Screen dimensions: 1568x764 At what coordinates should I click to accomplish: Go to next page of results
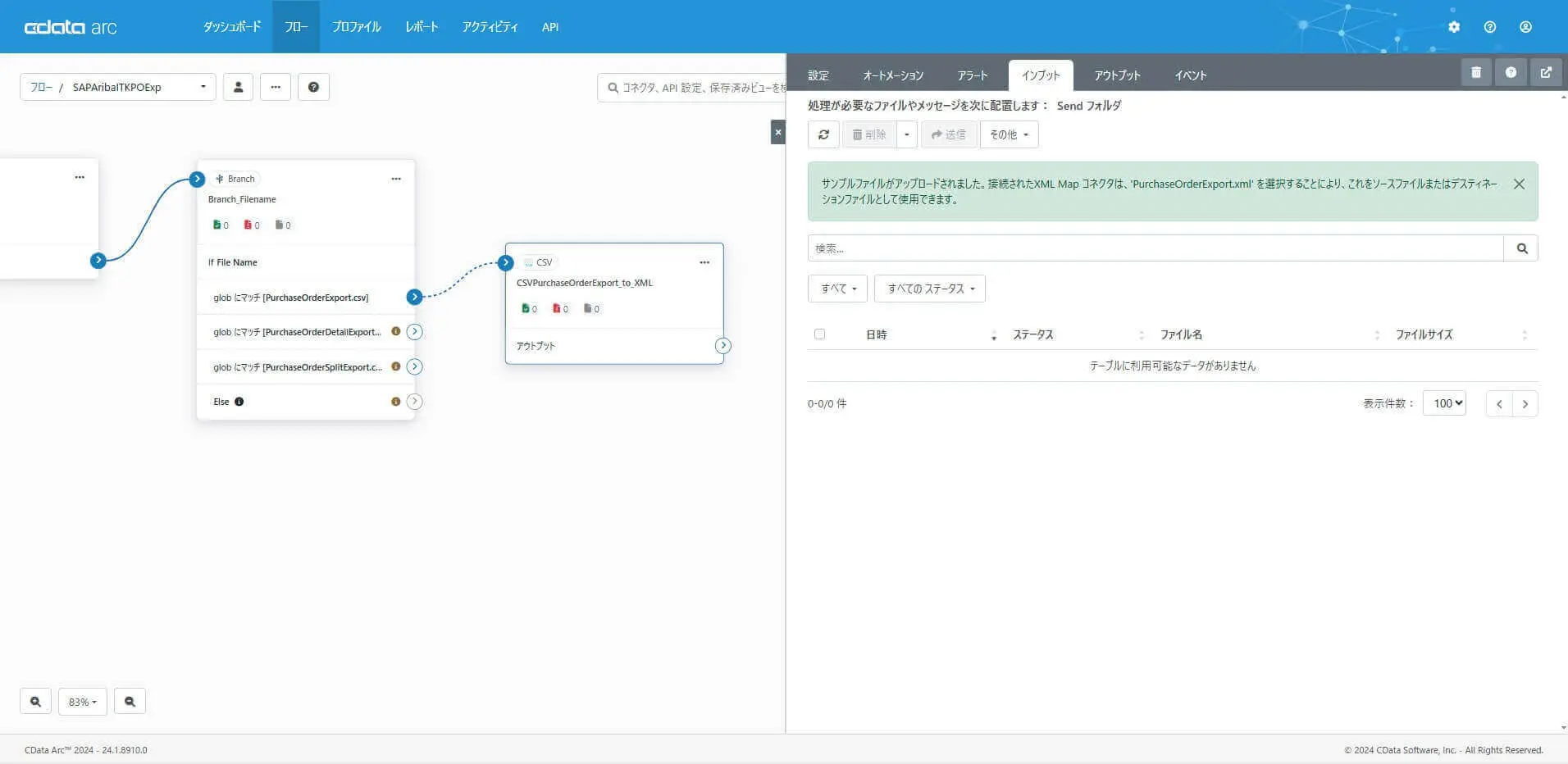1525,403
